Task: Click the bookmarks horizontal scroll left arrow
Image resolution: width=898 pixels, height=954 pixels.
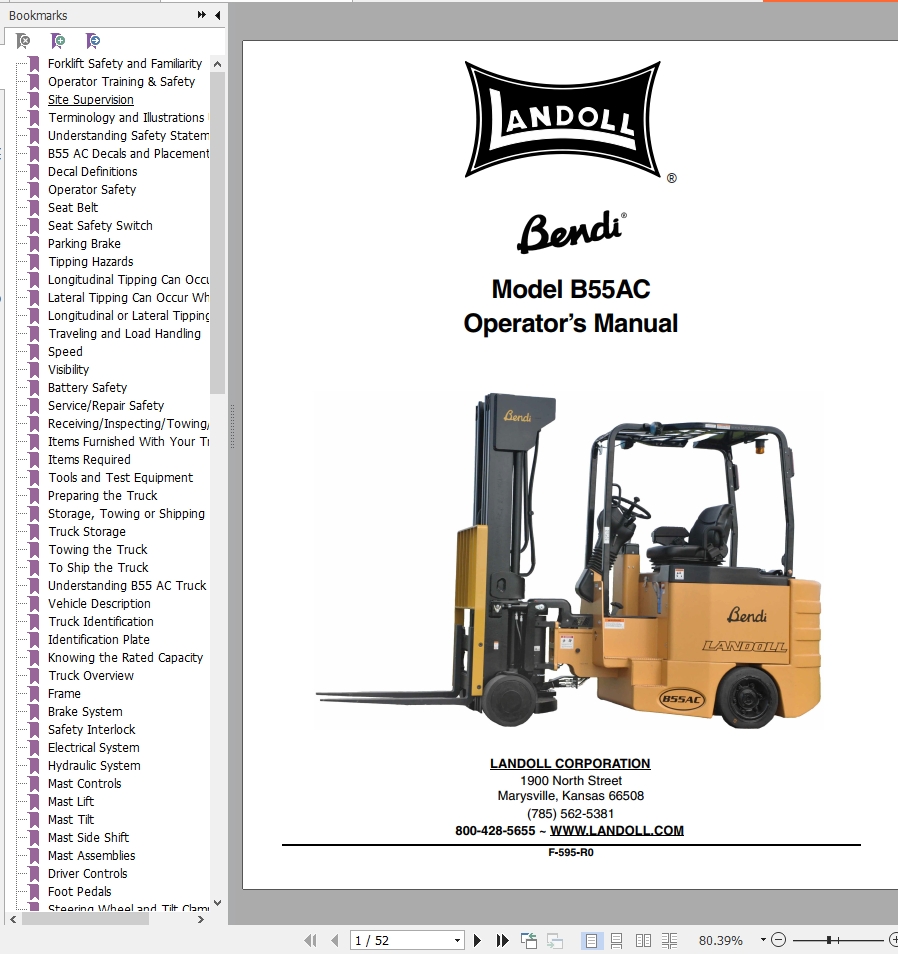Action: pos(13,919)
